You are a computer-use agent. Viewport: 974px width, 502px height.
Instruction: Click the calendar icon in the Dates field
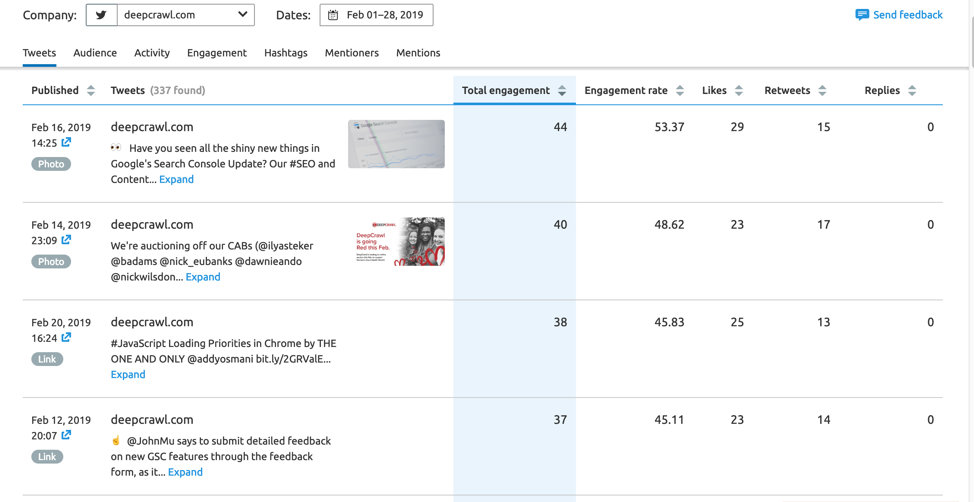[x=333, y=15]
